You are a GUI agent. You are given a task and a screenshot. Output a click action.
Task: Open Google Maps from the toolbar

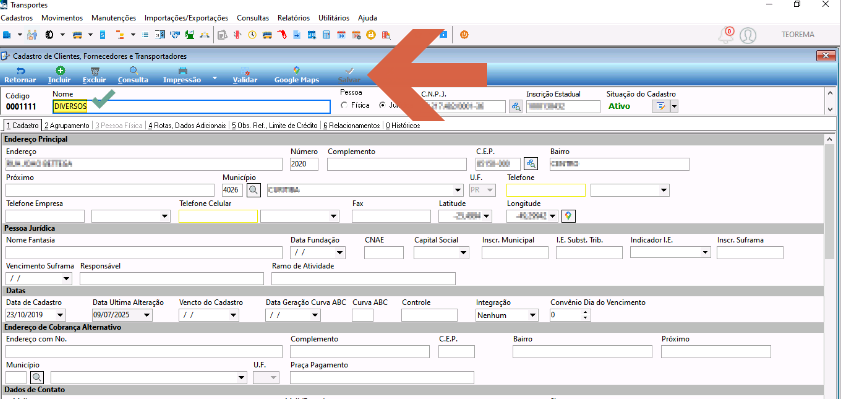coord(297,75)
